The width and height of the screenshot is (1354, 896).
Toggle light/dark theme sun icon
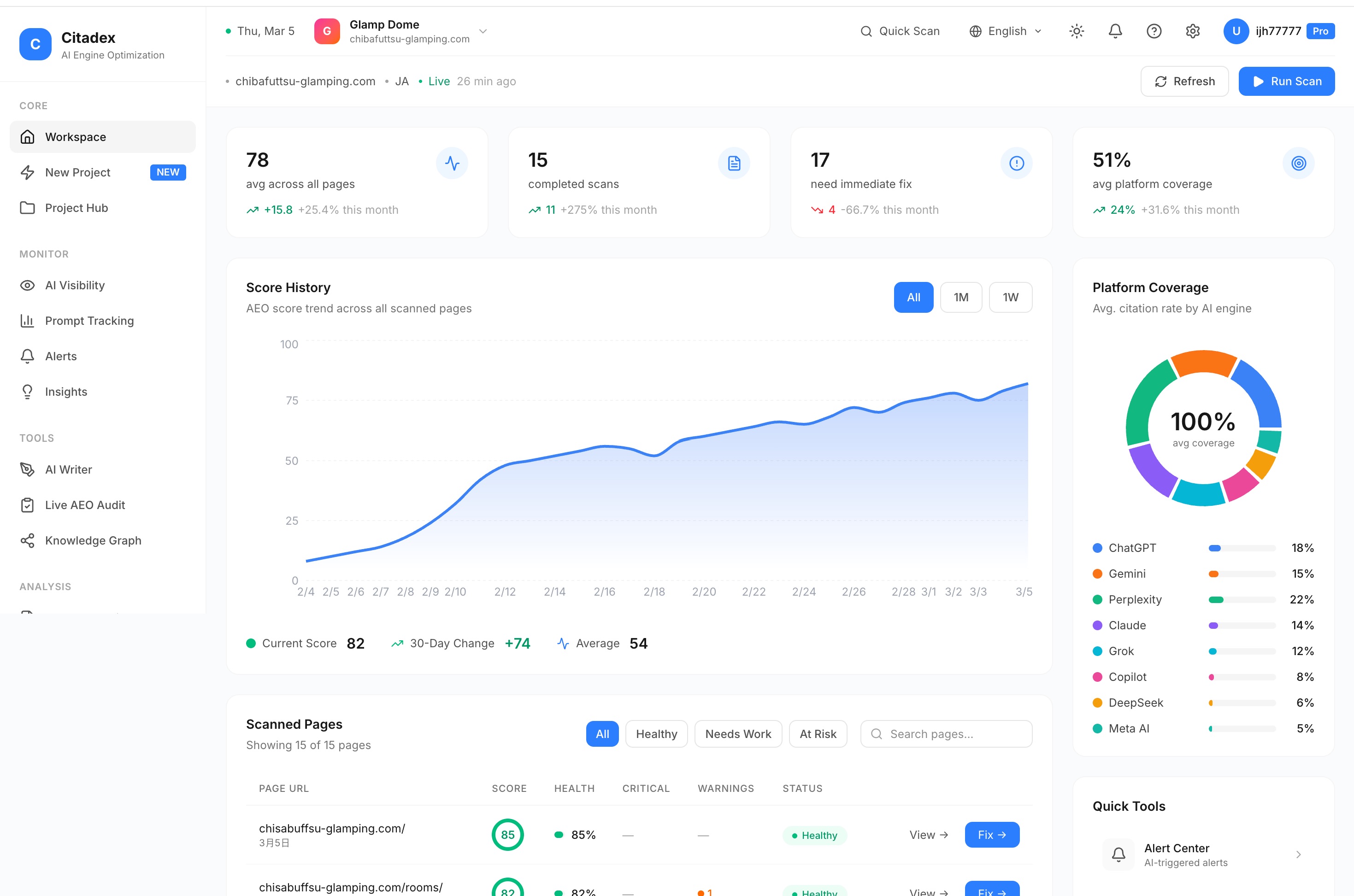point(1076,31)
